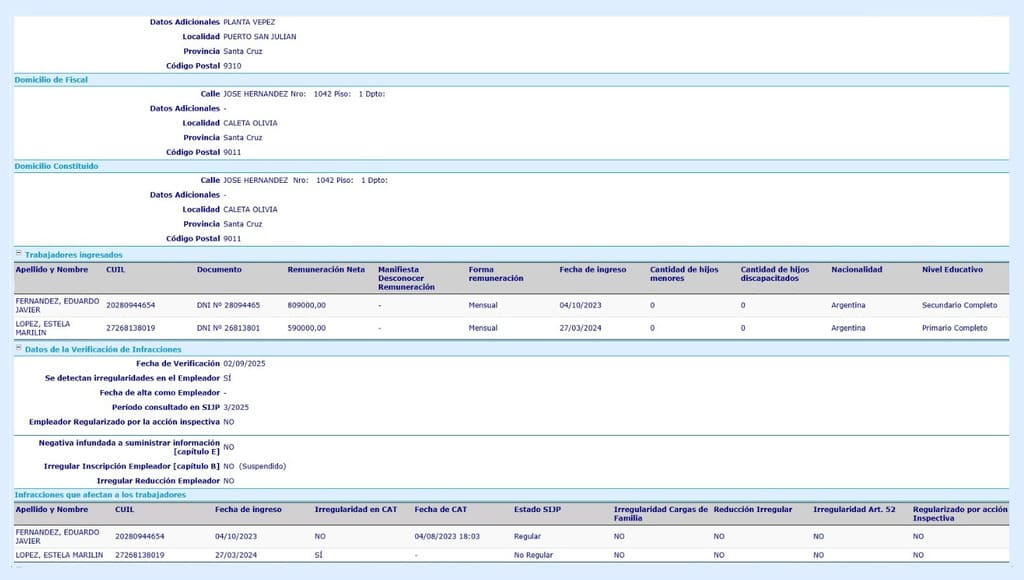
Task: Click the PUERTO SAN JULIAN locality value
Action: tap(259, 37)
